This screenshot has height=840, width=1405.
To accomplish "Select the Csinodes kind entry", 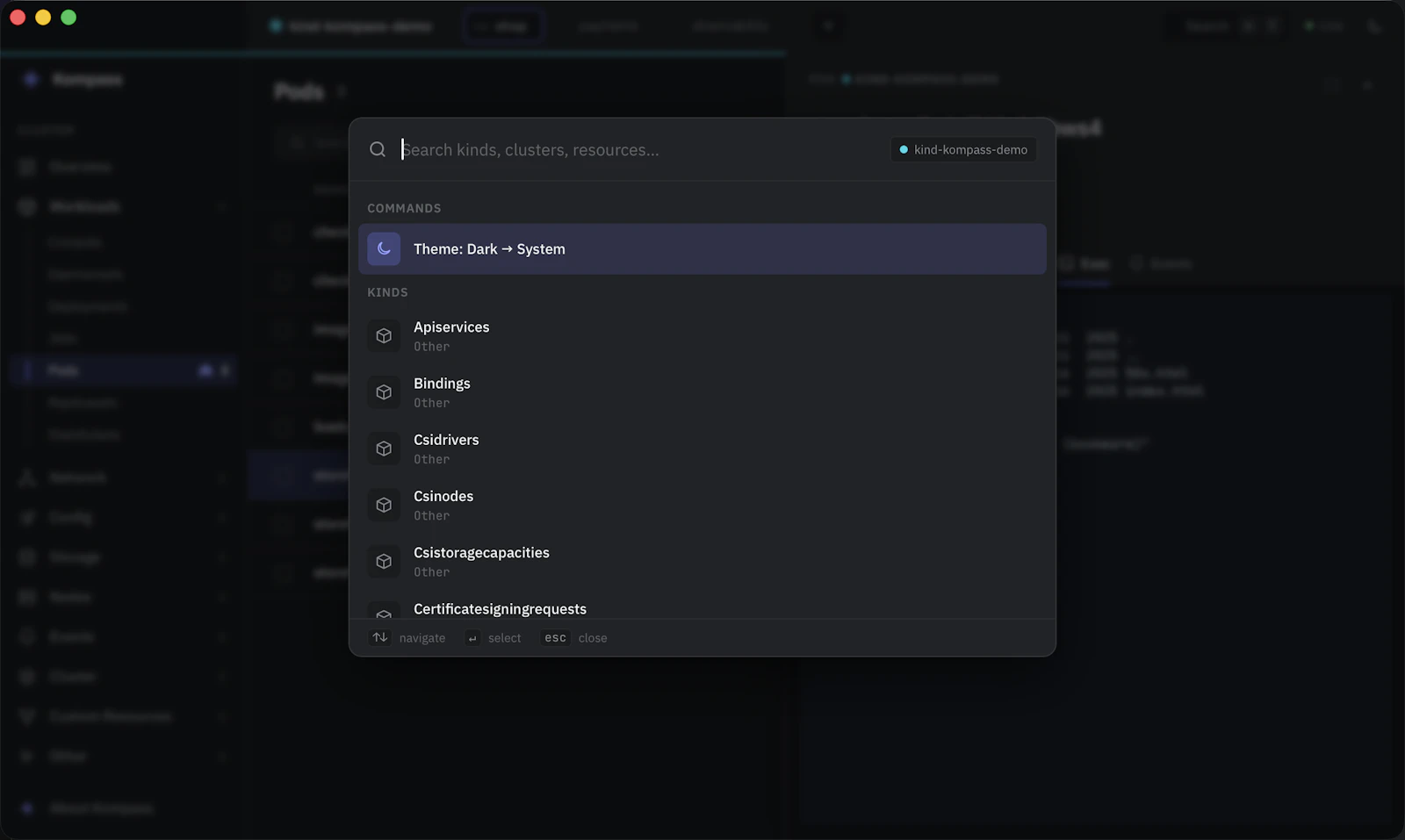I will click(702, 505).
